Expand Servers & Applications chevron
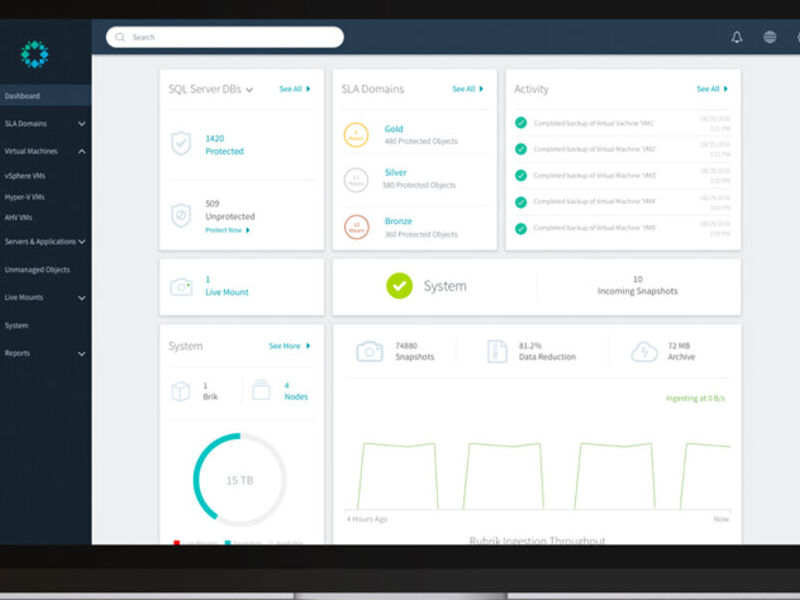Viewport: 800px width, 600px height. click(x=82, y=242)
